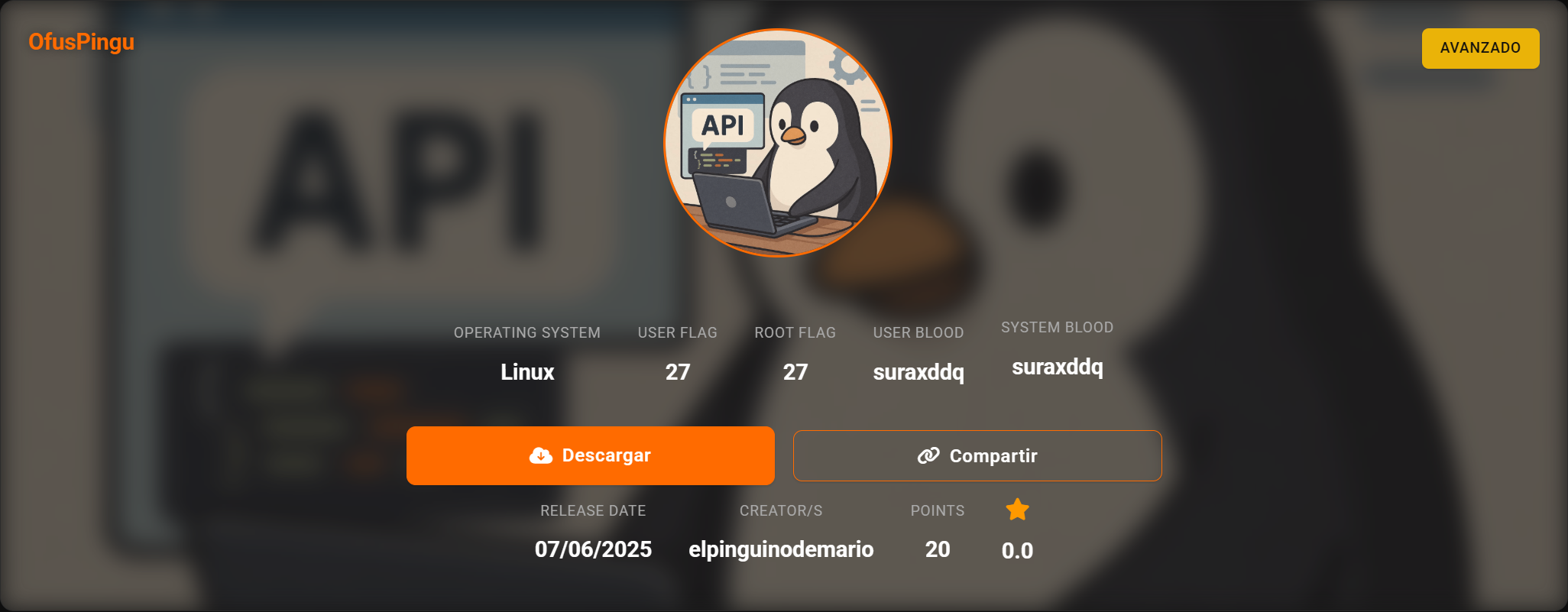The image size is (1568, 612).
Task: Click the System Blood name suraxddq
Action: coord(1057,368)
